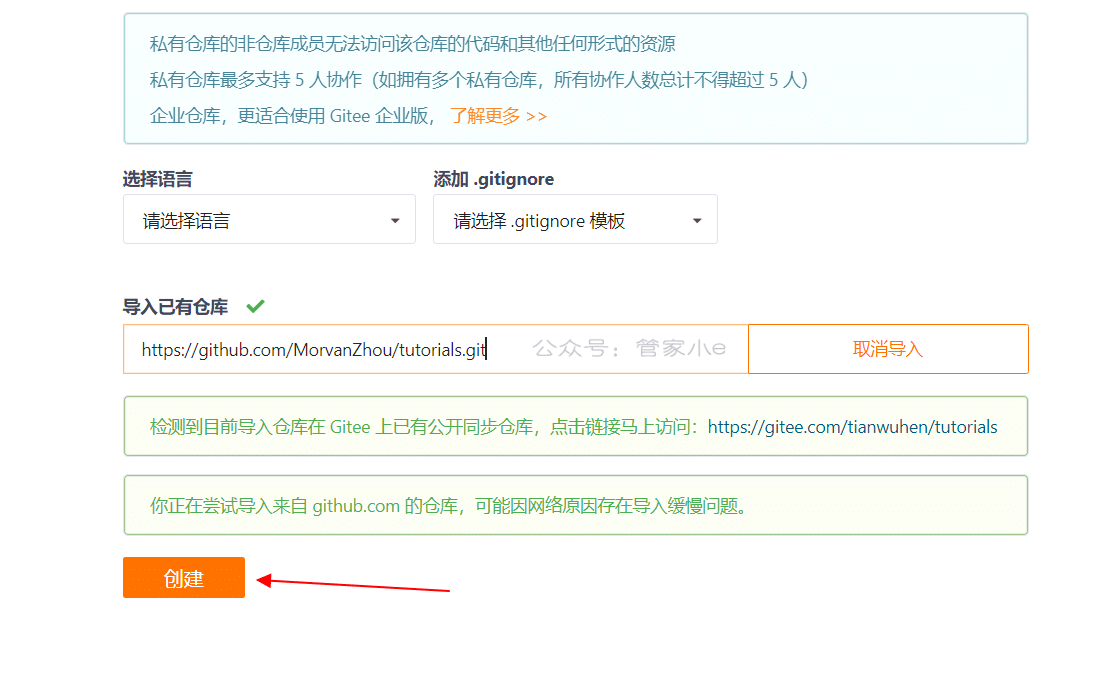Click the first private repository notice line
Viewport: 1100px width, 697px height.
pyautogui.click(x=412, y=44)
